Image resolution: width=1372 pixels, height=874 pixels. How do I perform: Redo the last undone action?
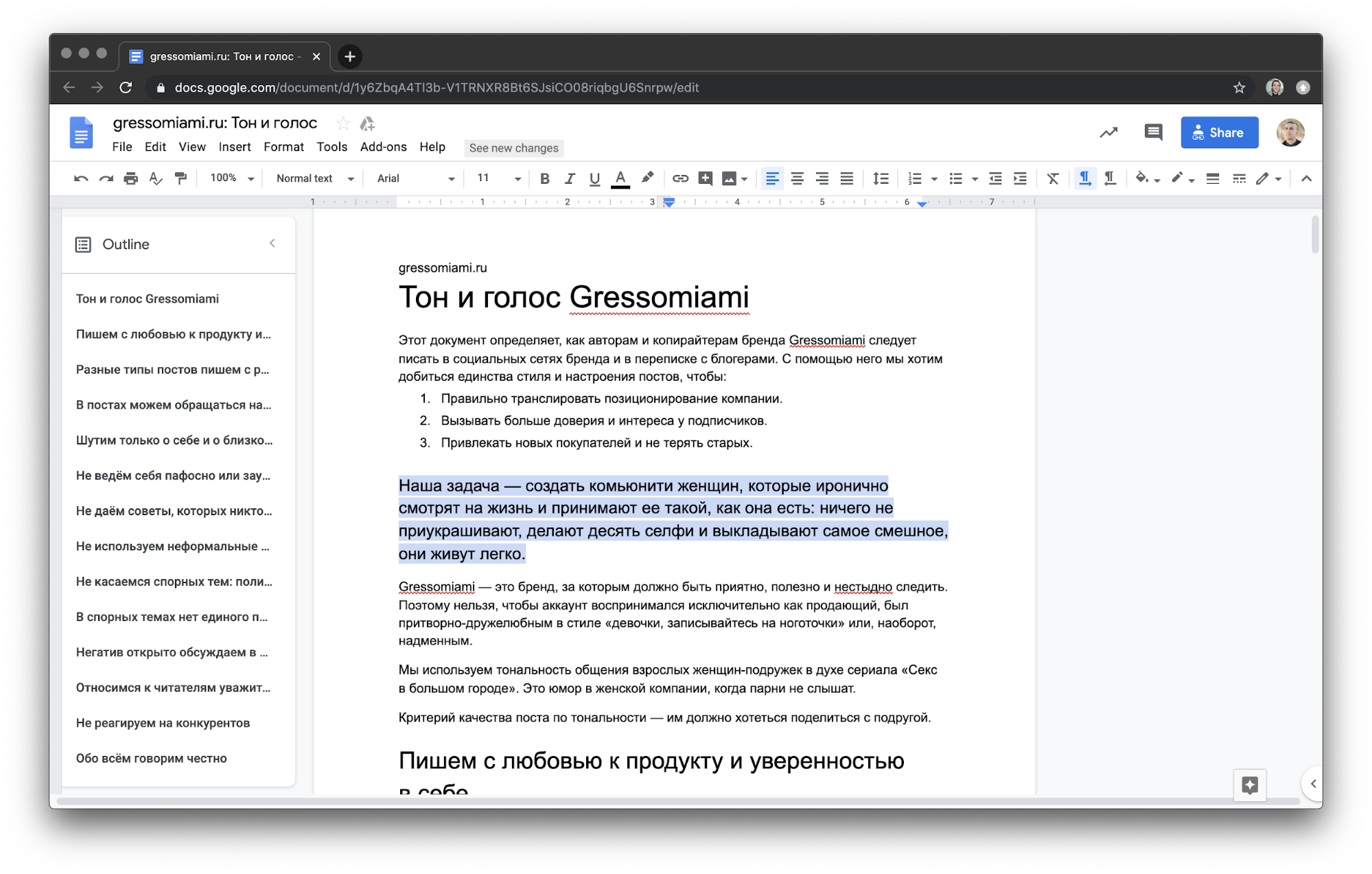point(106,178)
